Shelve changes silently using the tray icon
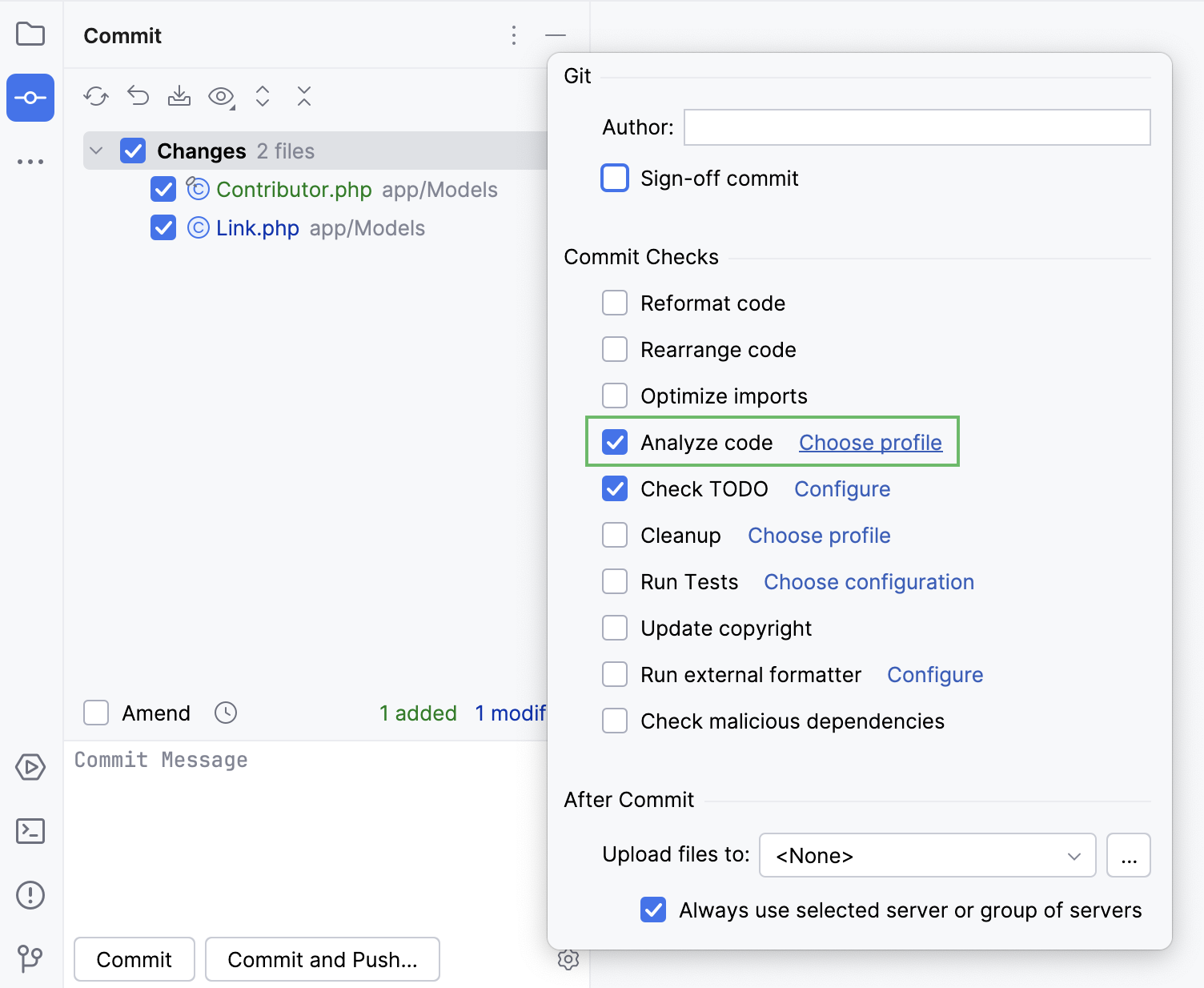The width and height of the screenshot is (1204, 988). click(179, 95)
